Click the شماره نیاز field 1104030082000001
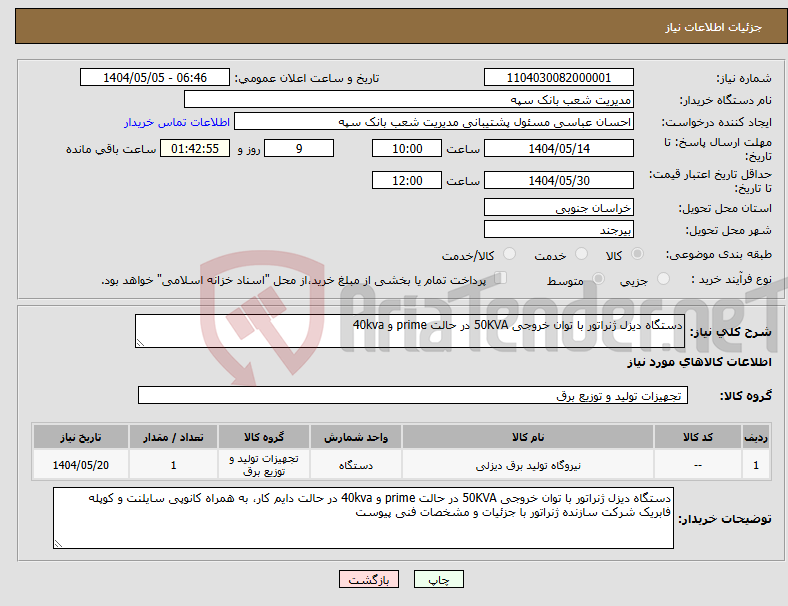The image size is (788, 606). [559, 77]
